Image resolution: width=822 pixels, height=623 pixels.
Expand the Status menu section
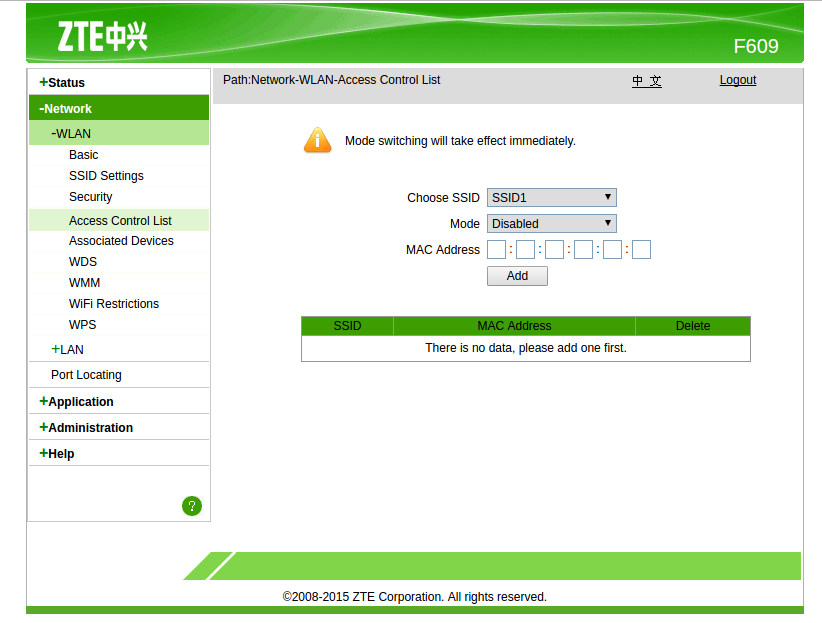62,82
